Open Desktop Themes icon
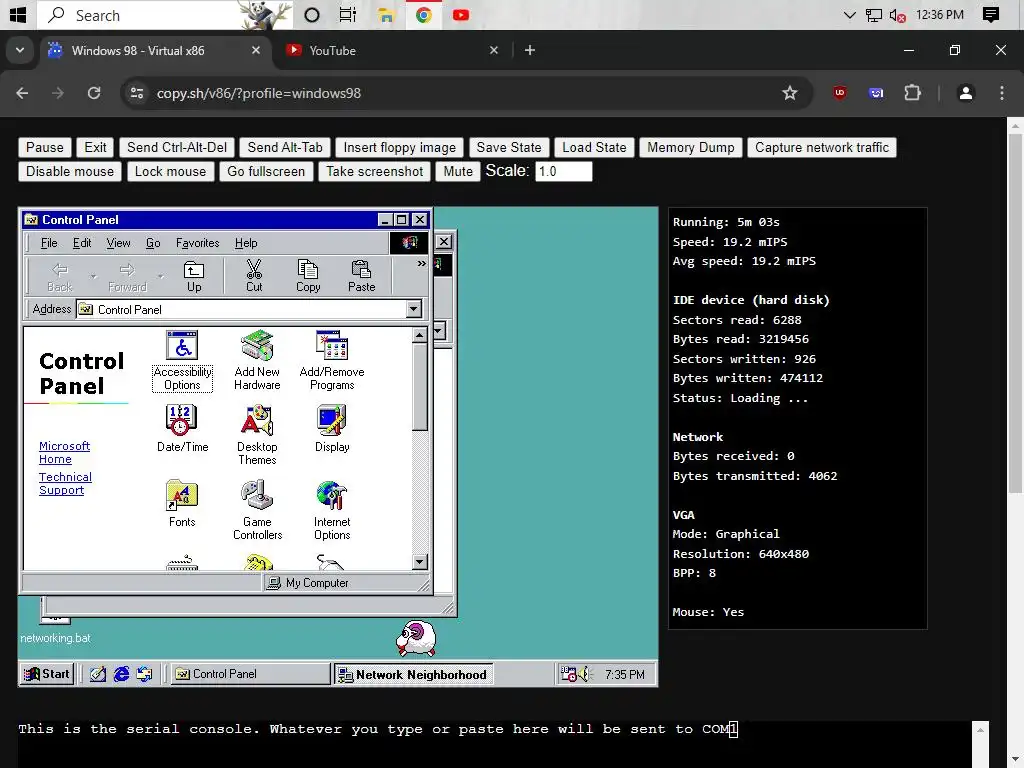 pos(257,436)
